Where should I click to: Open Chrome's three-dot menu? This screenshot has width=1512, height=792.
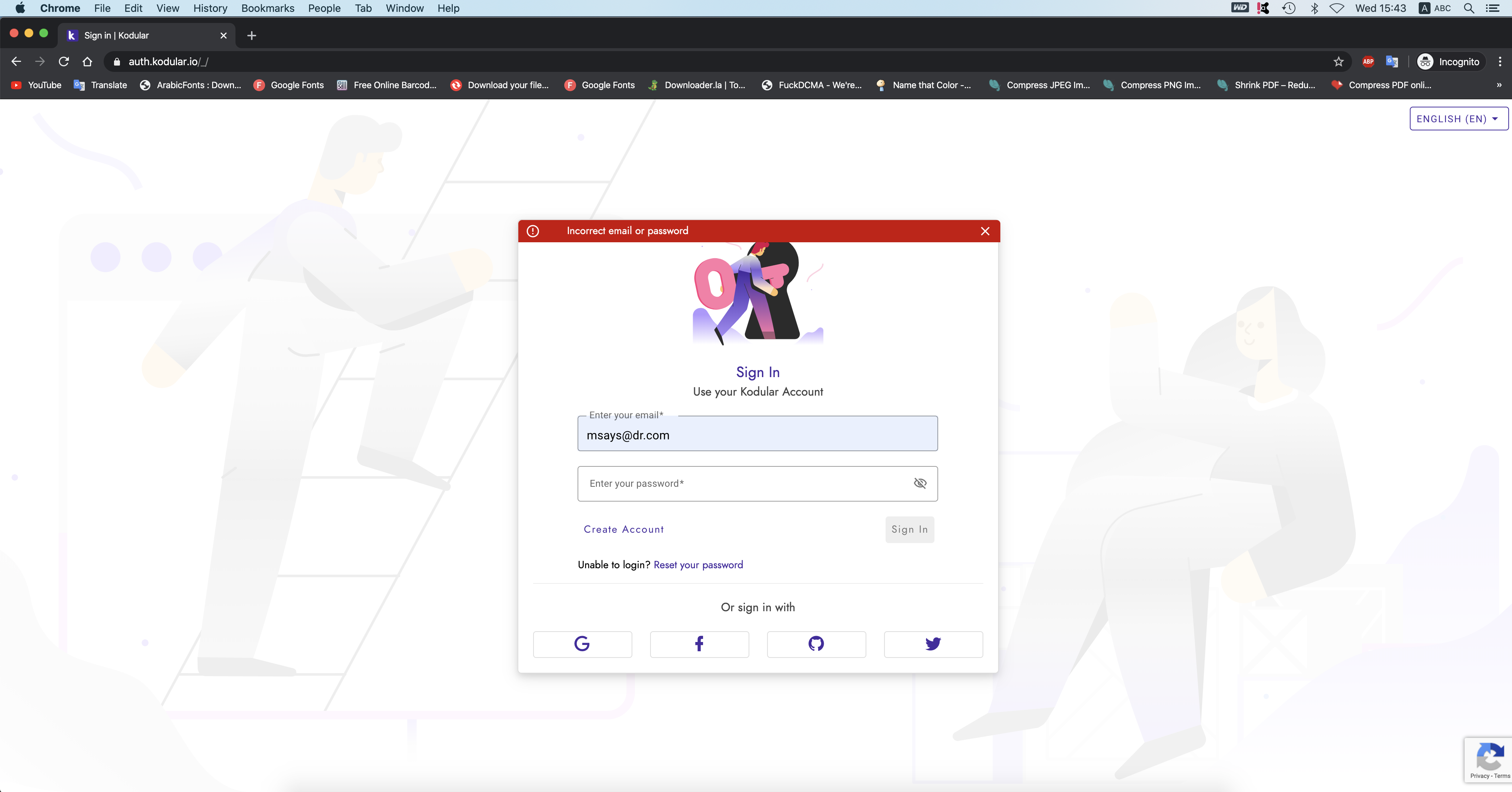(1500, 61)
